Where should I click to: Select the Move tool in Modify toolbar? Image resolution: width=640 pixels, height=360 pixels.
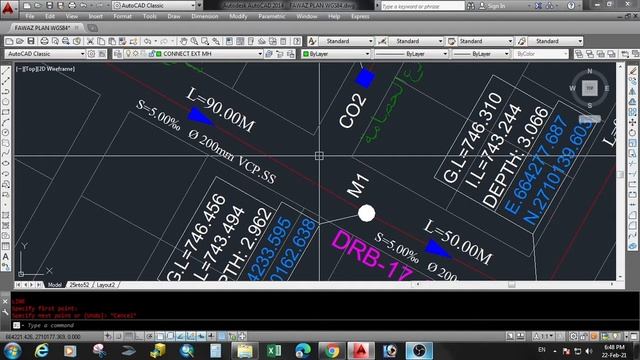[x=632, y=122]
